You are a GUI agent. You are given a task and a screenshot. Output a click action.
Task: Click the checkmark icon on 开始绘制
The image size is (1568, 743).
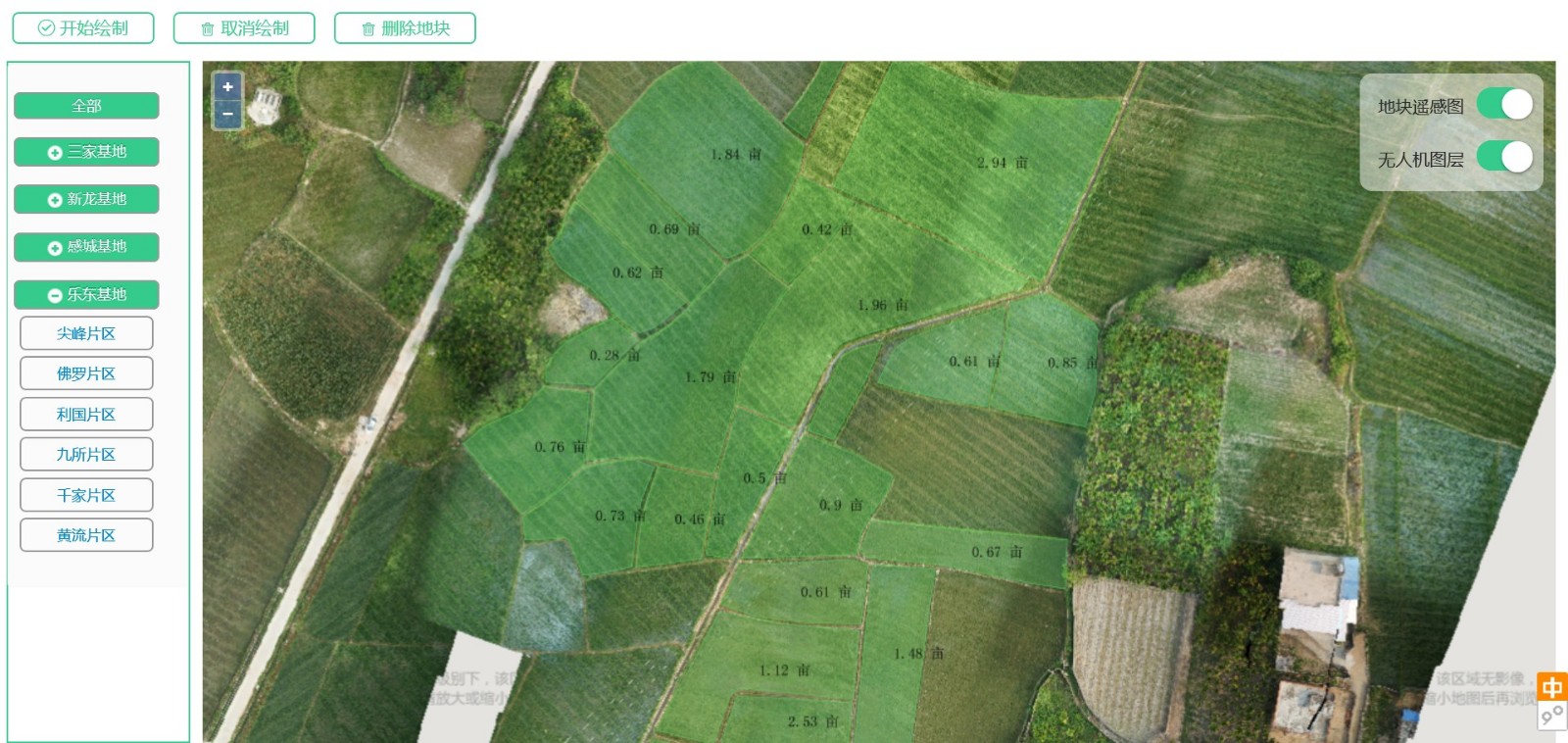pos(46,28)
